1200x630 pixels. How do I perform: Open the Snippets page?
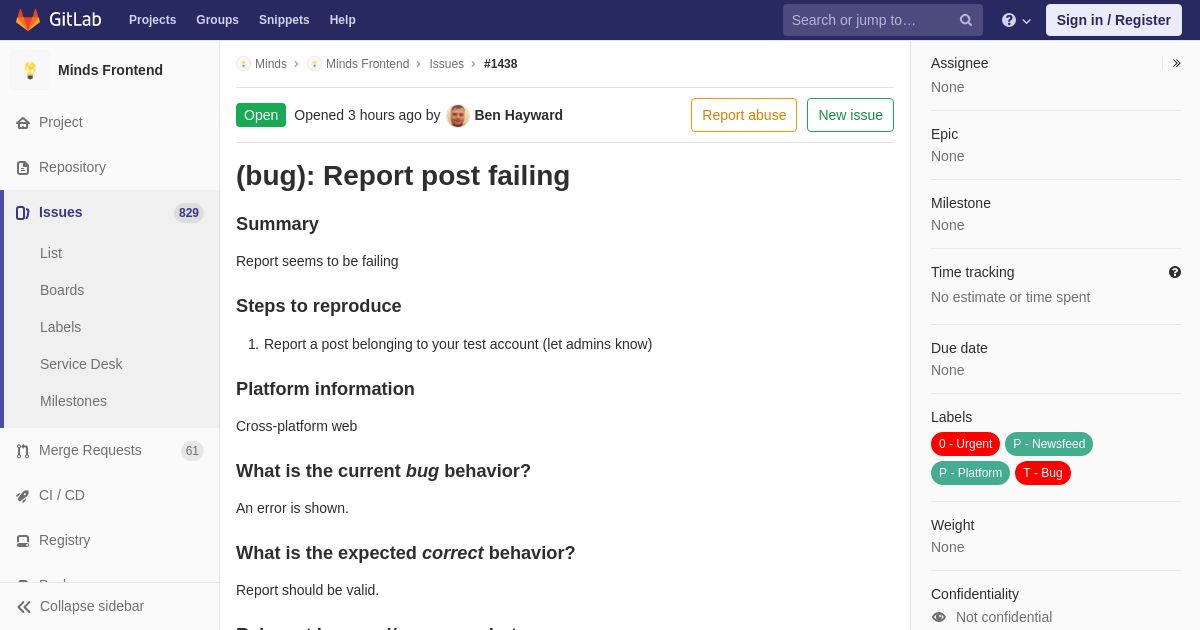tap(284, 20)
